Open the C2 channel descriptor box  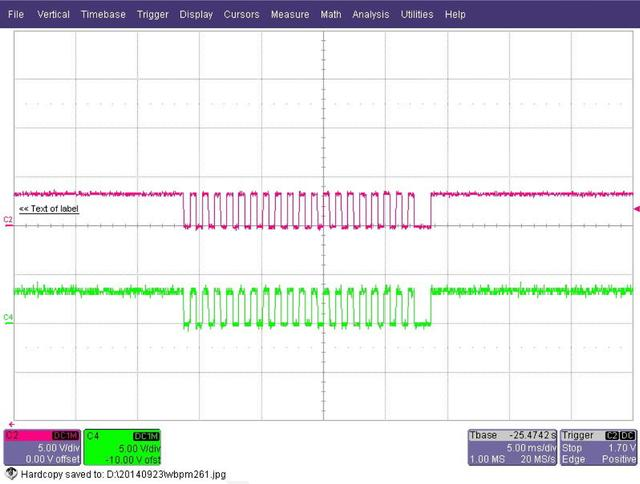(x=40, y=448)
